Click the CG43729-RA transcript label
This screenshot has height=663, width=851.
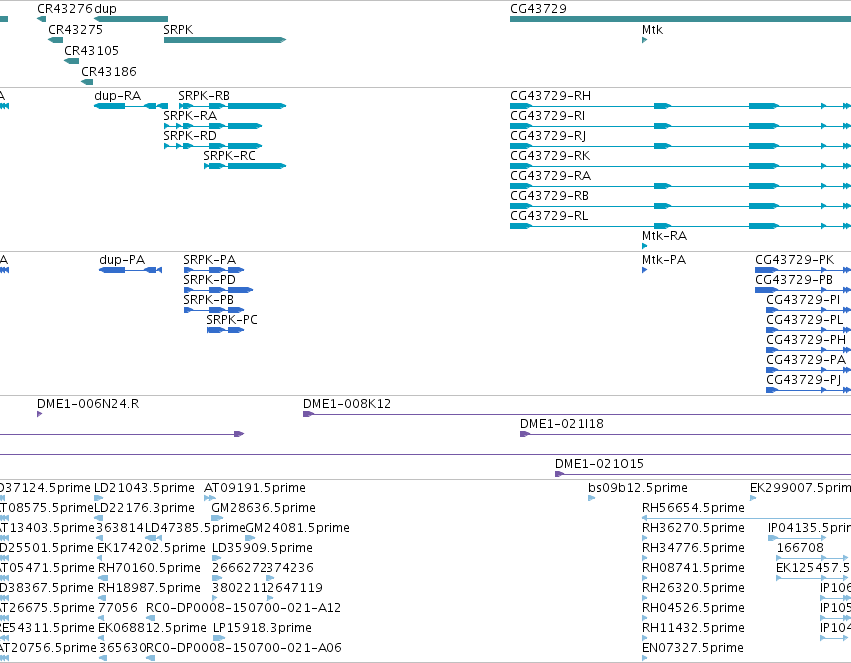pyautogui.click(x=550, y=176)
